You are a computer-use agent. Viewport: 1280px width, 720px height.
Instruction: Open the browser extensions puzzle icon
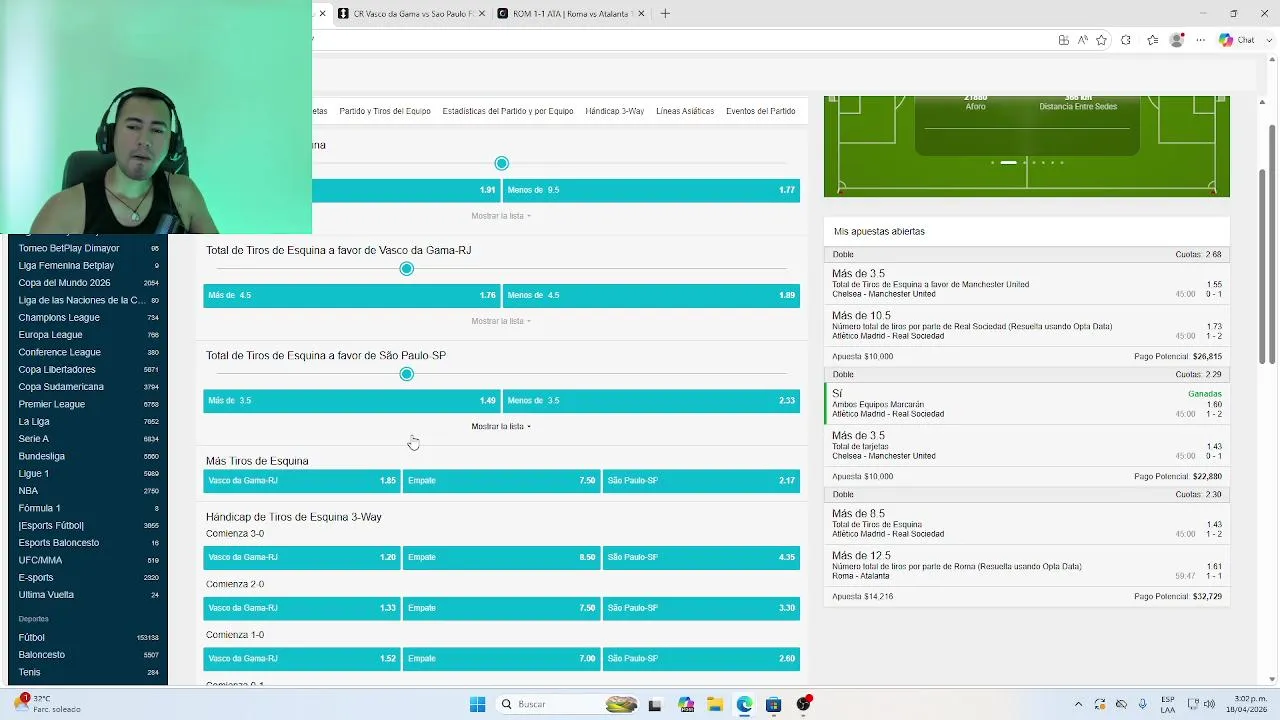[1126, 40]
